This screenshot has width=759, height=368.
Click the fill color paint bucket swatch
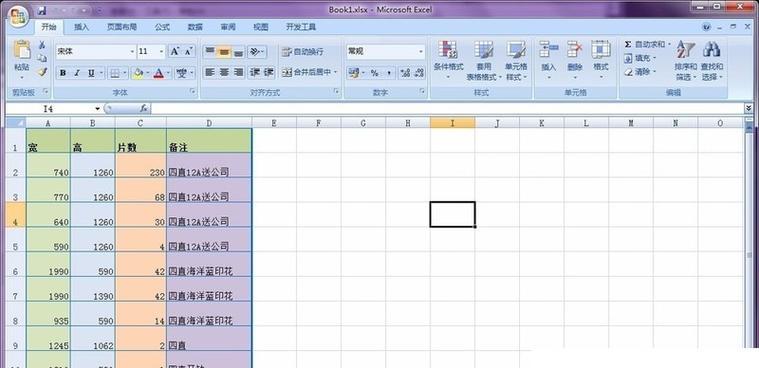(x=138, y=73)
